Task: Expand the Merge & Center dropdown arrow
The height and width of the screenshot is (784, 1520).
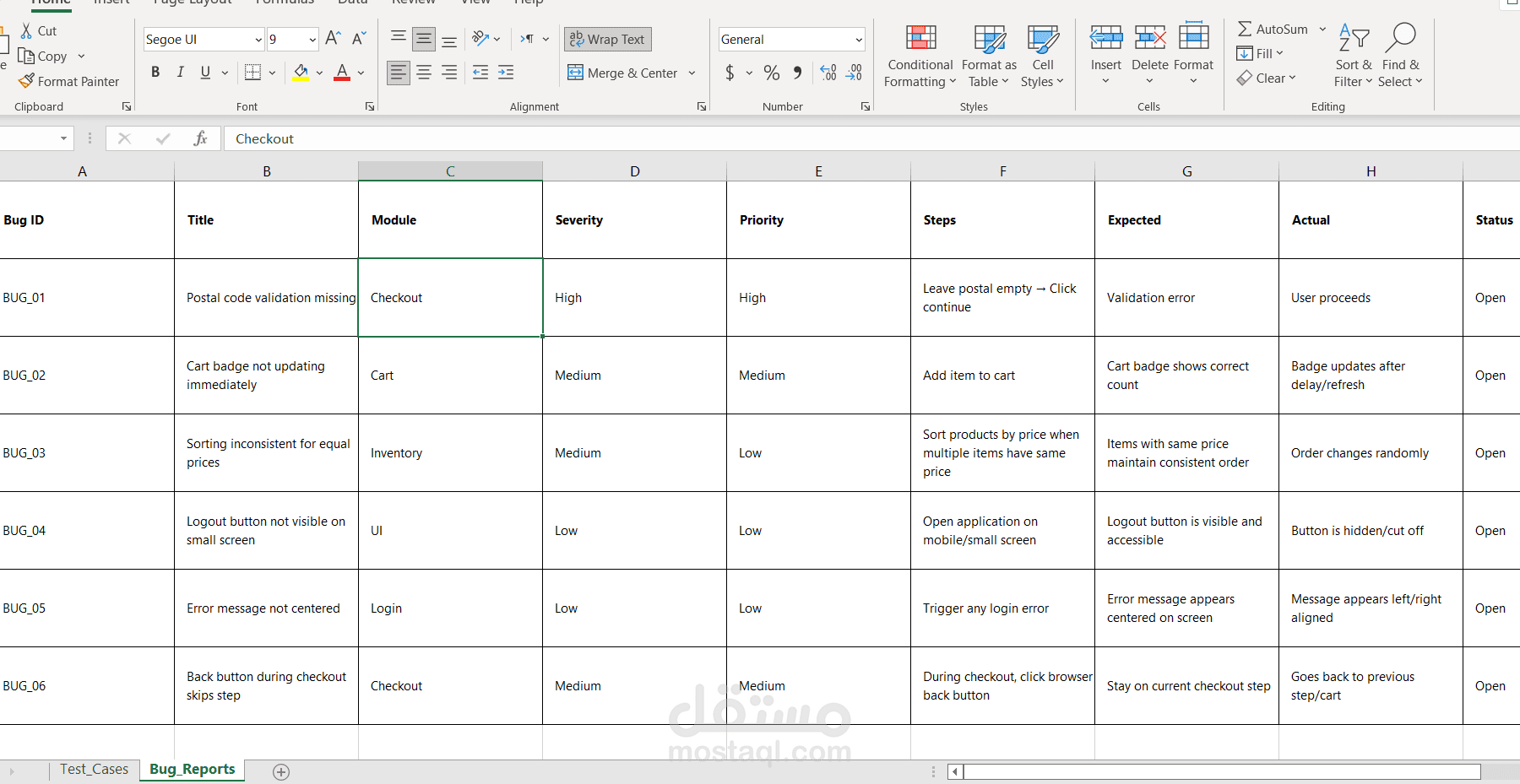Action: (692, 73)
